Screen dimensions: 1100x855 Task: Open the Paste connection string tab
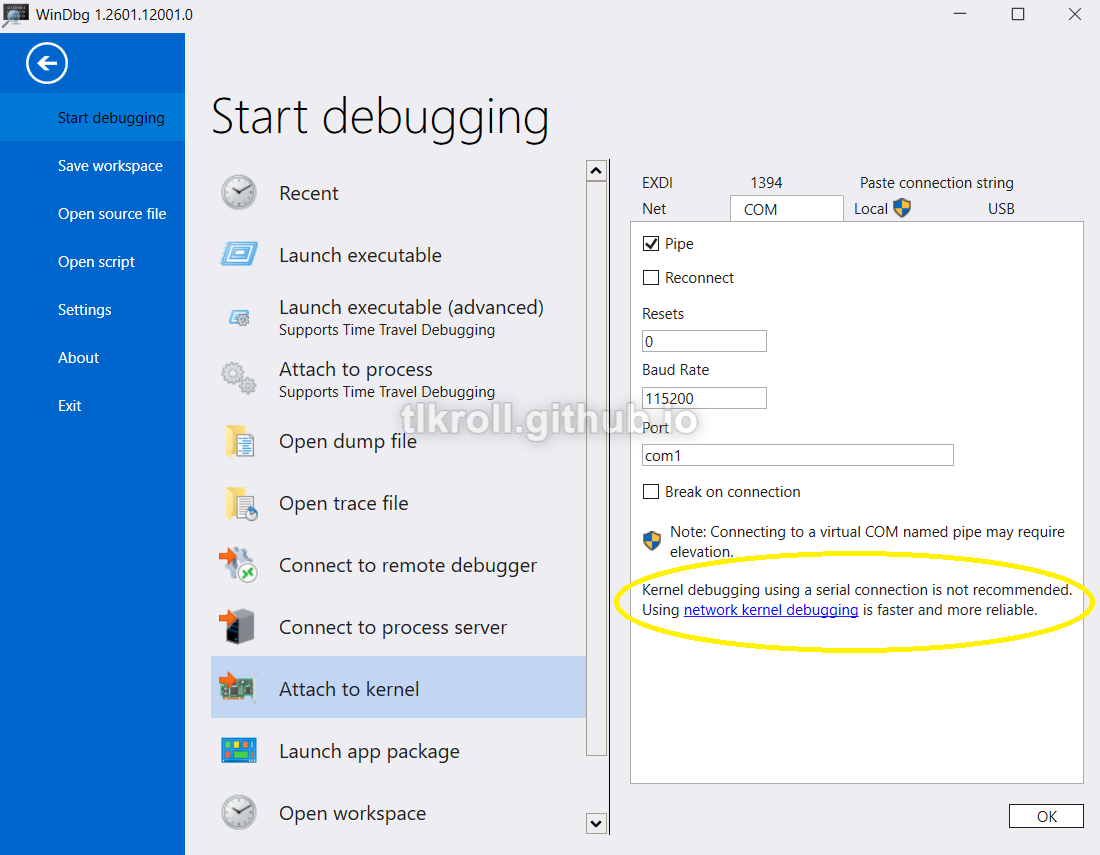(936, 183)
